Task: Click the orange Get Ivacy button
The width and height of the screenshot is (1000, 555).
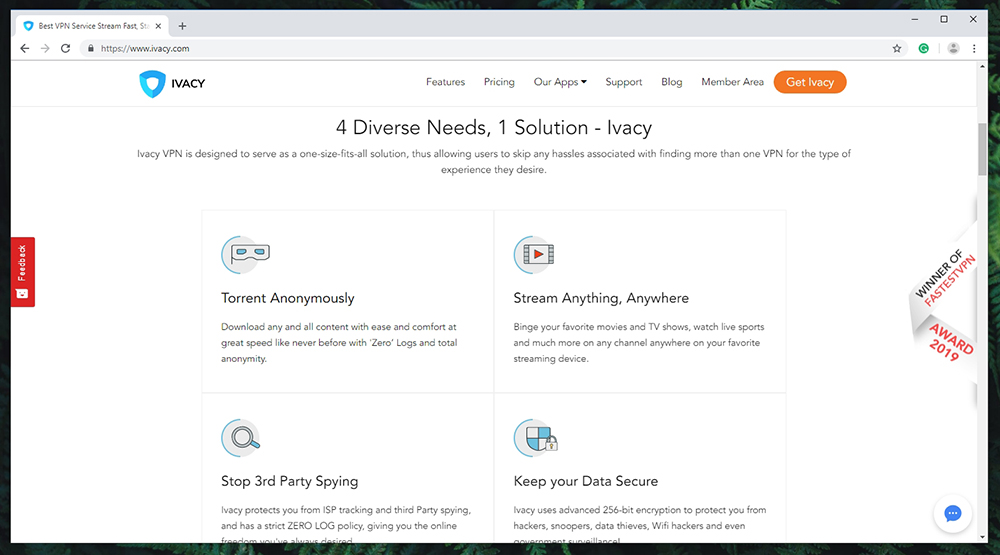Action: click(x=810, y=82)
